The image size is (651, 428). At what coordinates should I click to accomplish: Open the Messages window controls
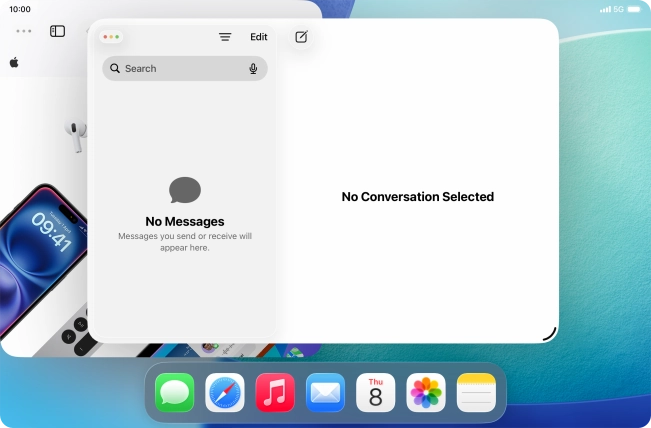coord(111,37)
